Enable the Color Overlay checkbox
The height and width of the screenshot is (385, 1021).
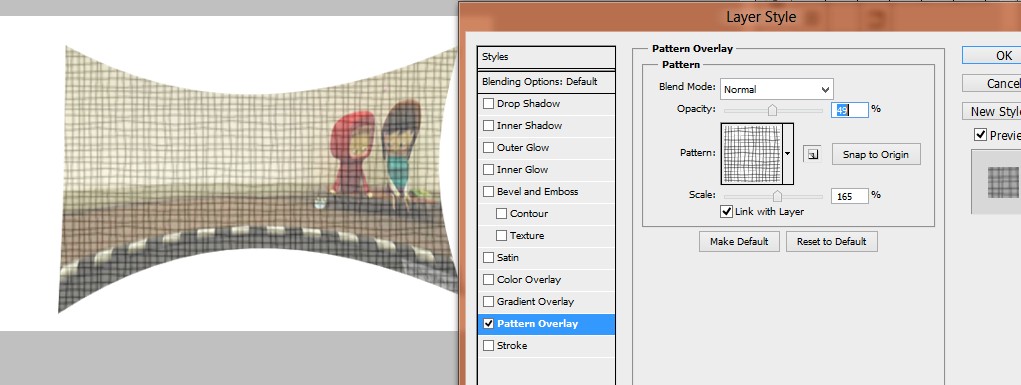coord(488,279)
